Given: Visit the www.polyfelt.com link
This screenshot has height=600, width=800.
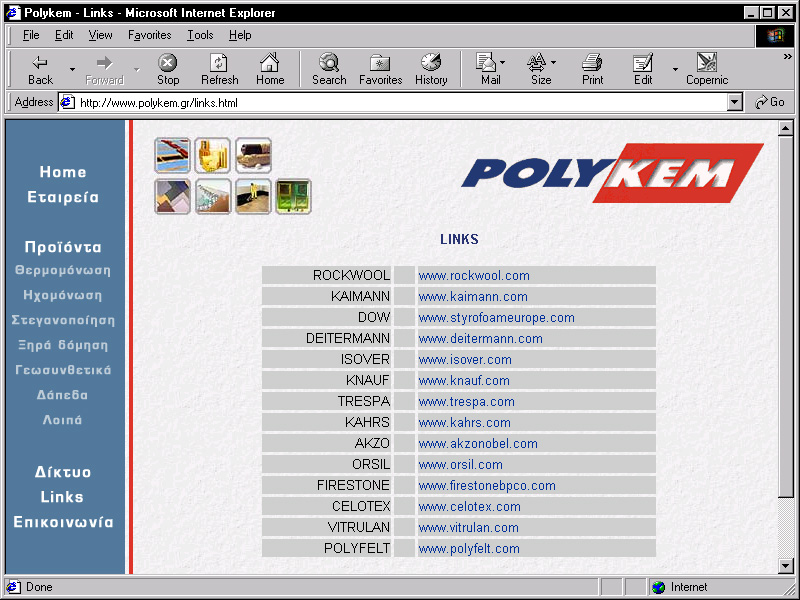Looking at the screenshot, I should click(469, 549).
